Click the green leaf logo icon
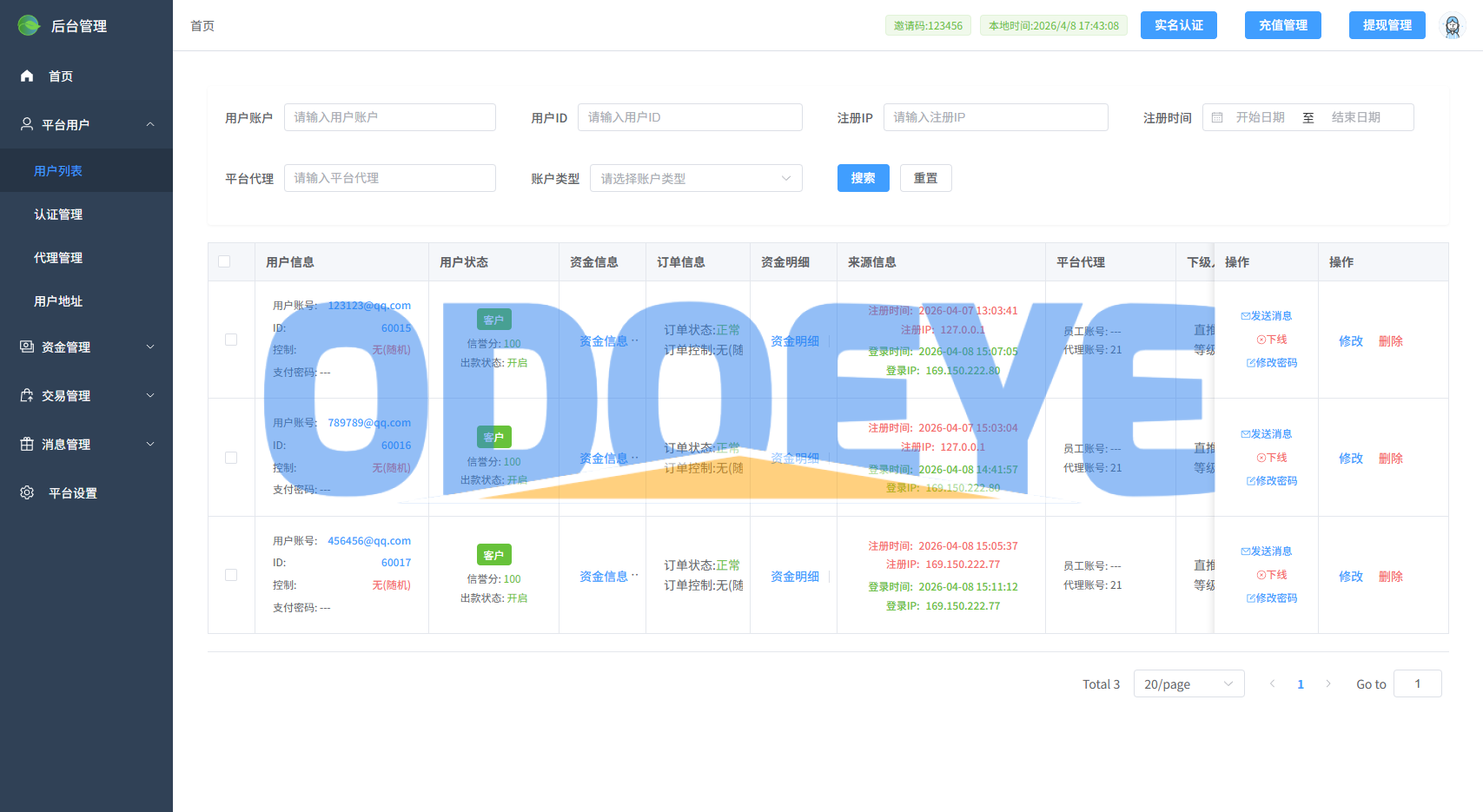1483x812 pixels. [x=29, y=25]
